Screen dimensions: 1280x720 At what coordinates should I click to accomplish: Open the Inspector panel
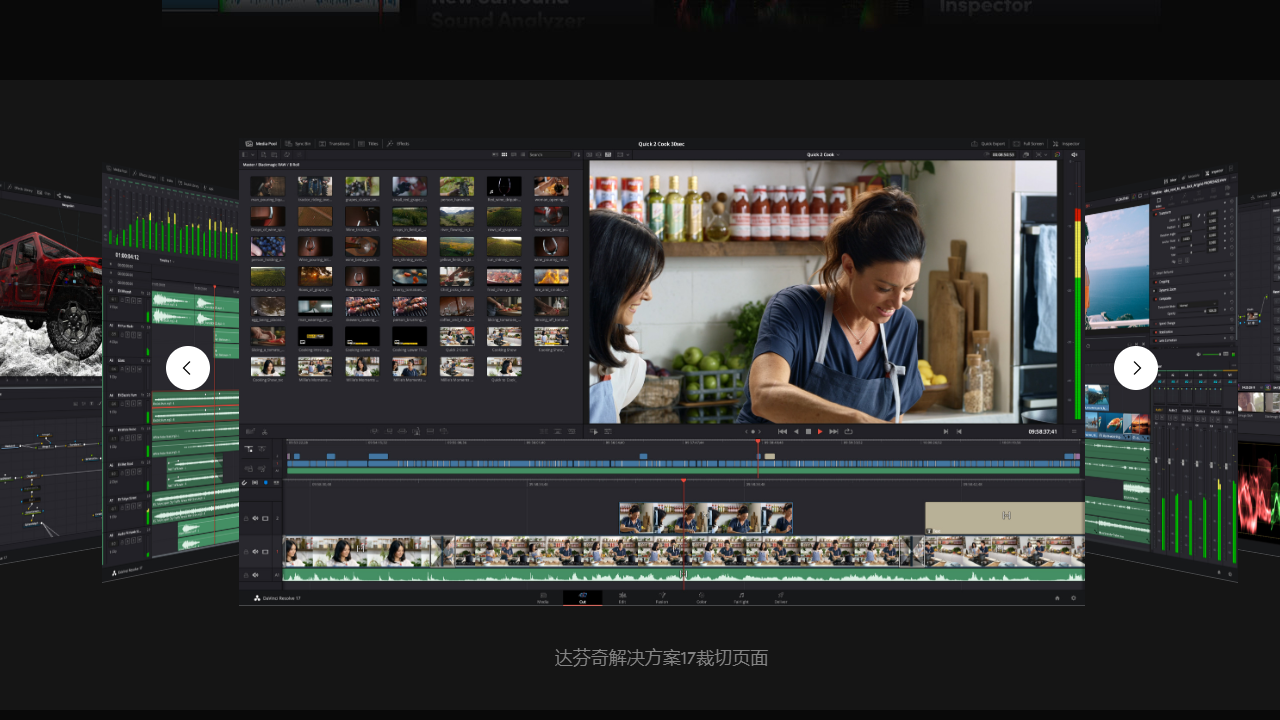(1066, 143)
